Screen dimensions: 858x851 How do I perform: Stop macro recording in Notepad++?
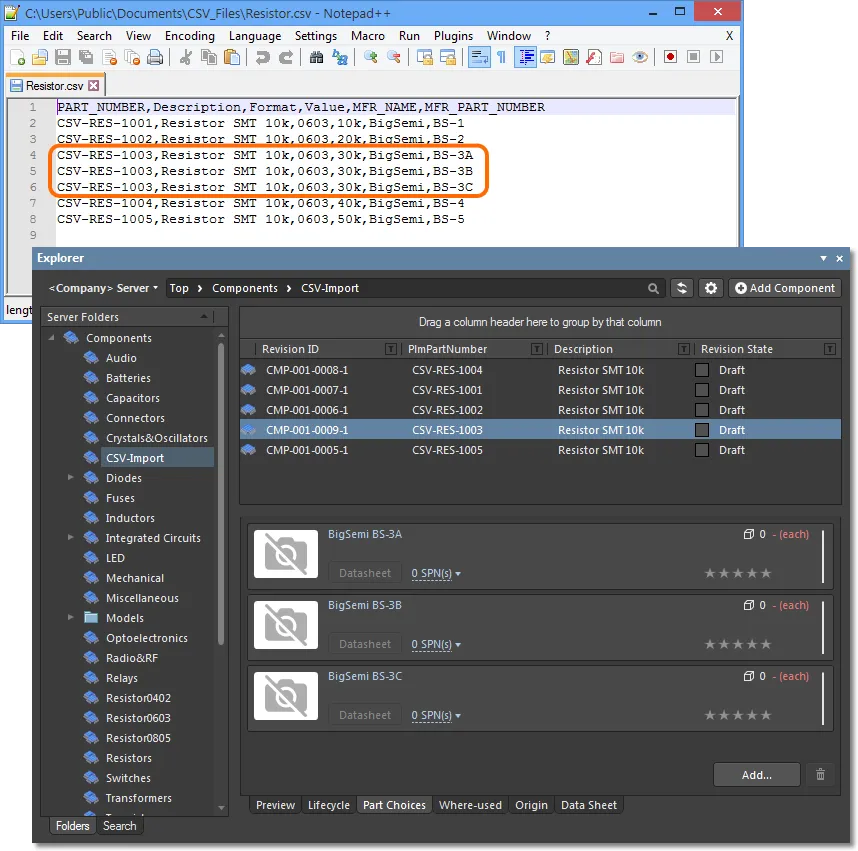(693, 57)
